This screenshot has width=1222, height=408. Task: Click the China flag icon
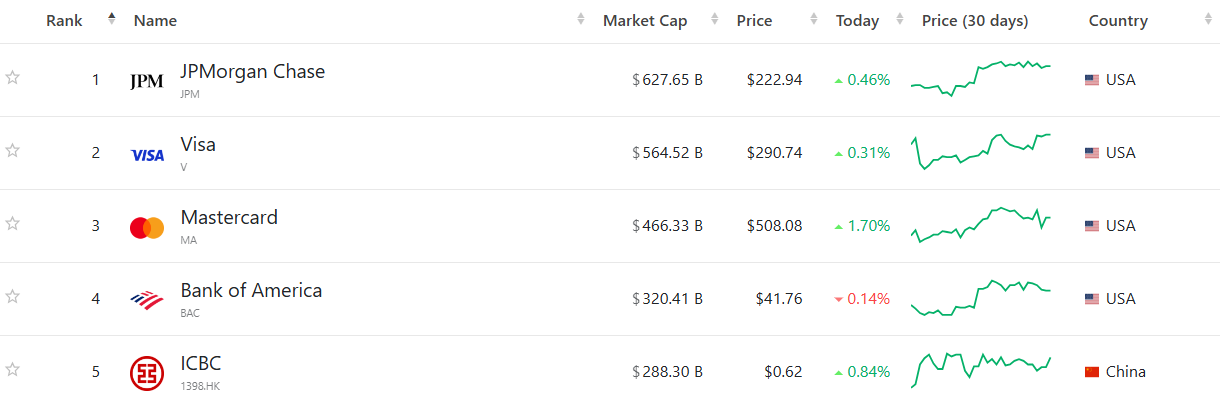(x=1092, y=372)
